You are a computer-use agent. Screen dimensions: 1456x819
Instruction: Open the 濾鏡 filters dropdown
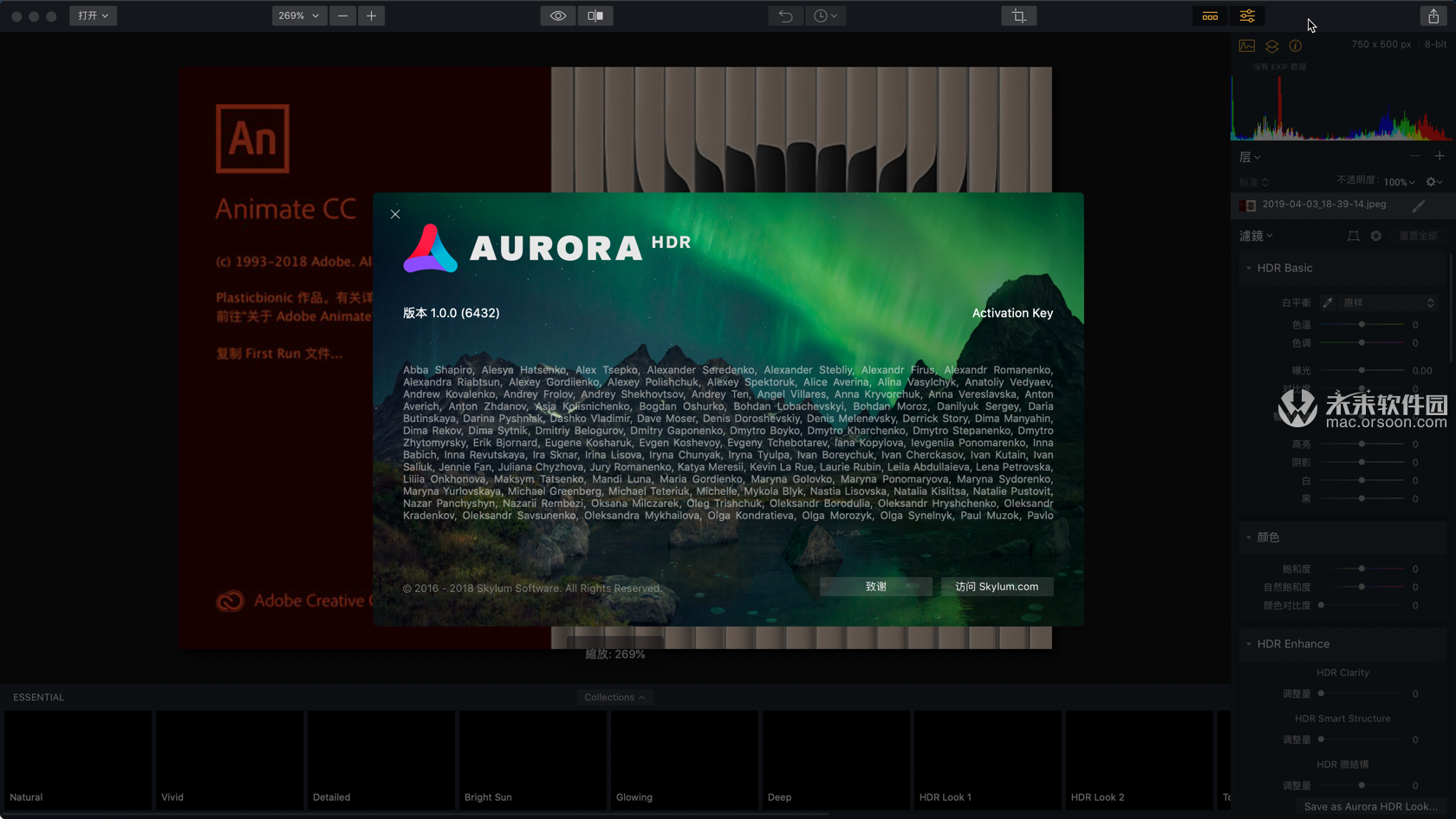point(1256,236)
